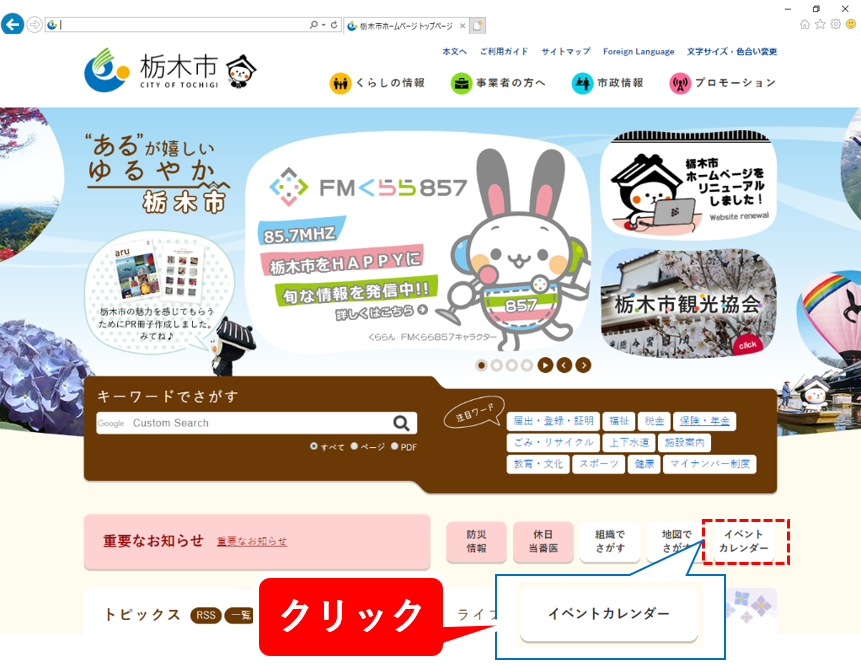861x669 pixels.
Task: Click the new tab button
Action: click(x=478, y=25)
